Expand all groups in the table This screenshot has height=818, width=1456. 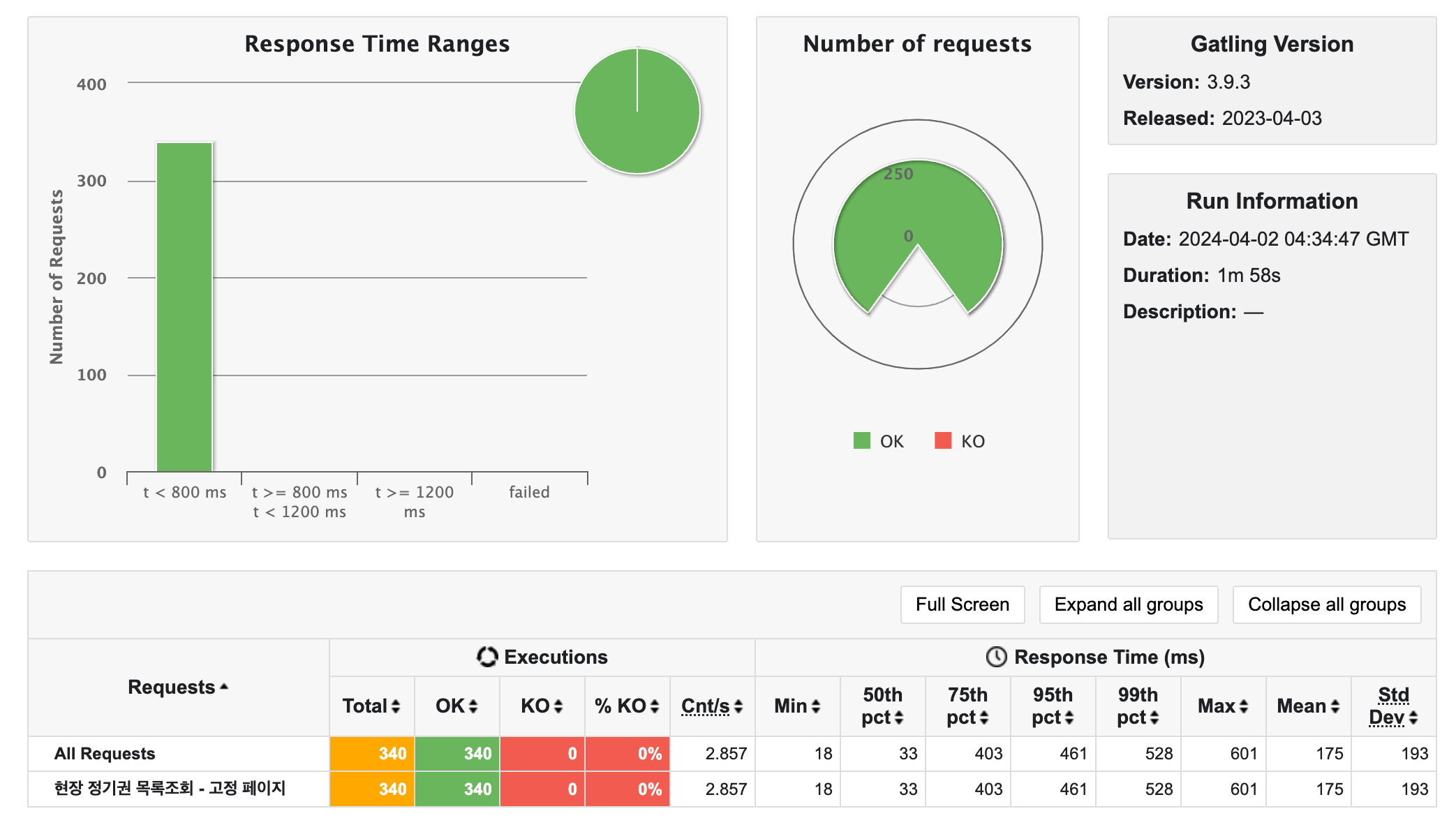coord(1128,604)
